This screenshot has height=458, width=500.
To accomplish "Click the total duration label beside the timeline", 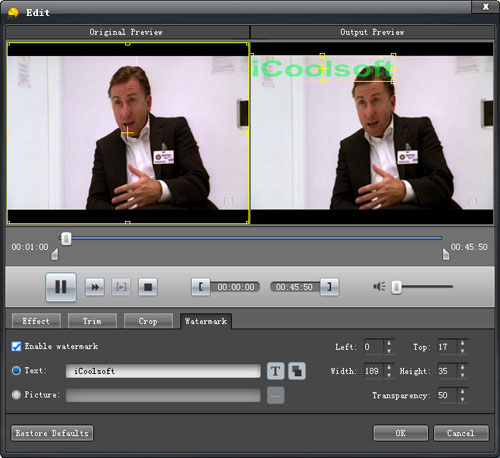I will pyautogui.click(x=469, y=247).
